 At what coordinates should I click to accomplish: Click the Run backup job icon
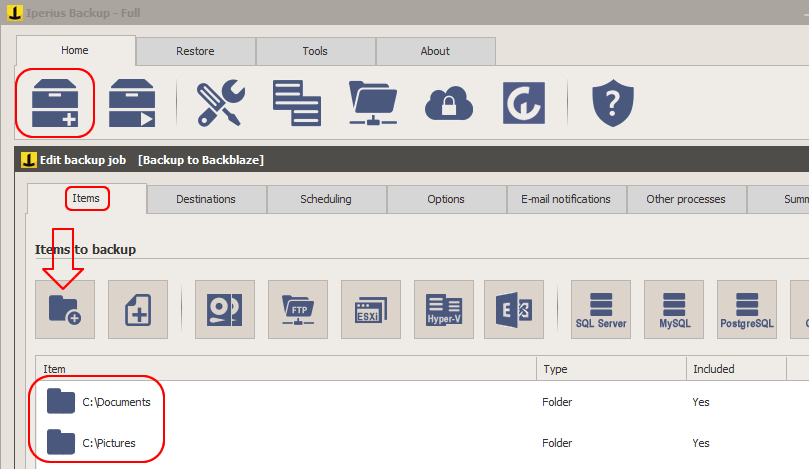click(132, 103)
